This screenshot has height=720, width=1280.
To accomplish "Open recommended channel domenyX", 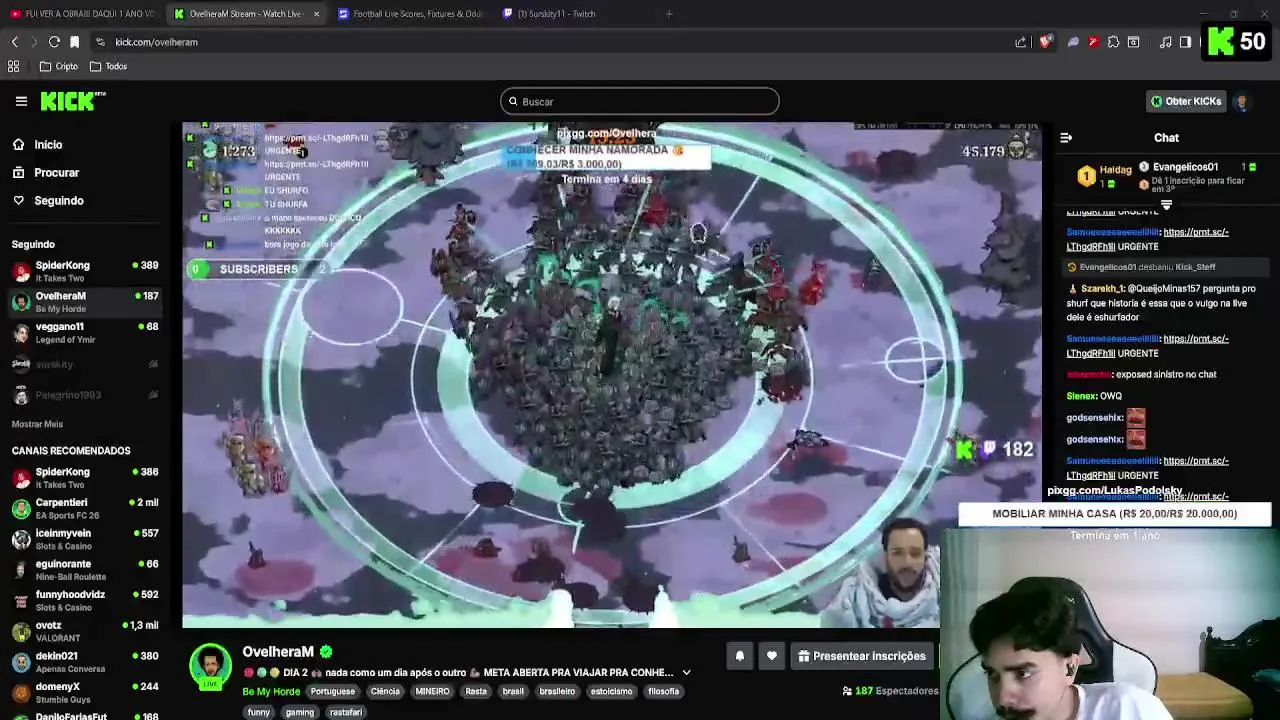I will pyautogui.click(x=85, y=692).
